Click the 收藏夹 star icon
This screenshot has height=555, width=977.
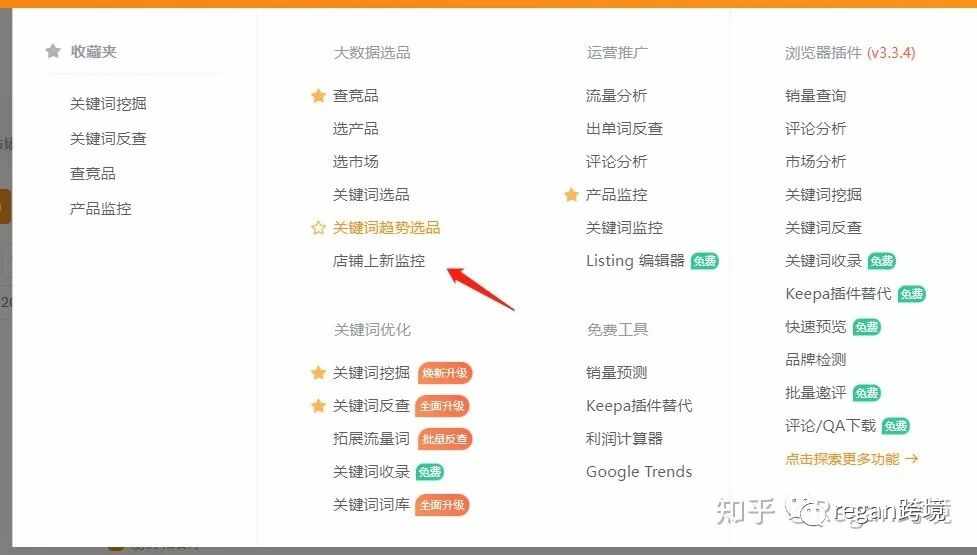tap(54, 51)
